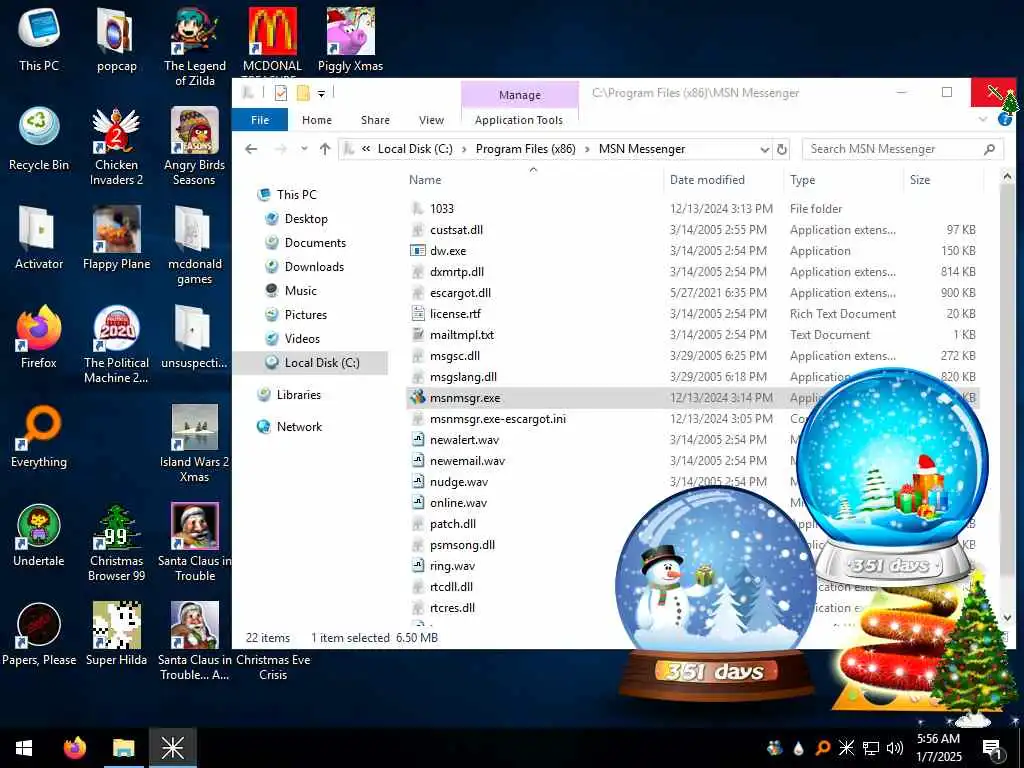
Task: Open the Everything search desktop shortcut
Action: click(x=39, y=436)
